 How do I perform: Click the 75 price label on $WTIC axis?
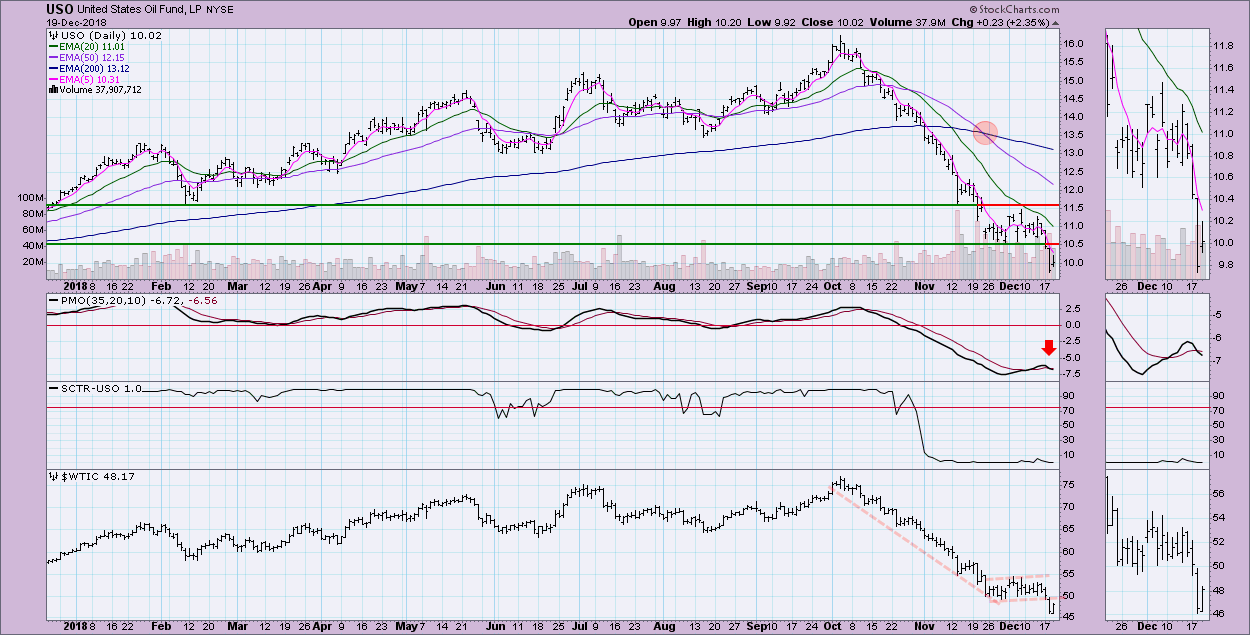pyautogui.click(x=1070, y=484)
